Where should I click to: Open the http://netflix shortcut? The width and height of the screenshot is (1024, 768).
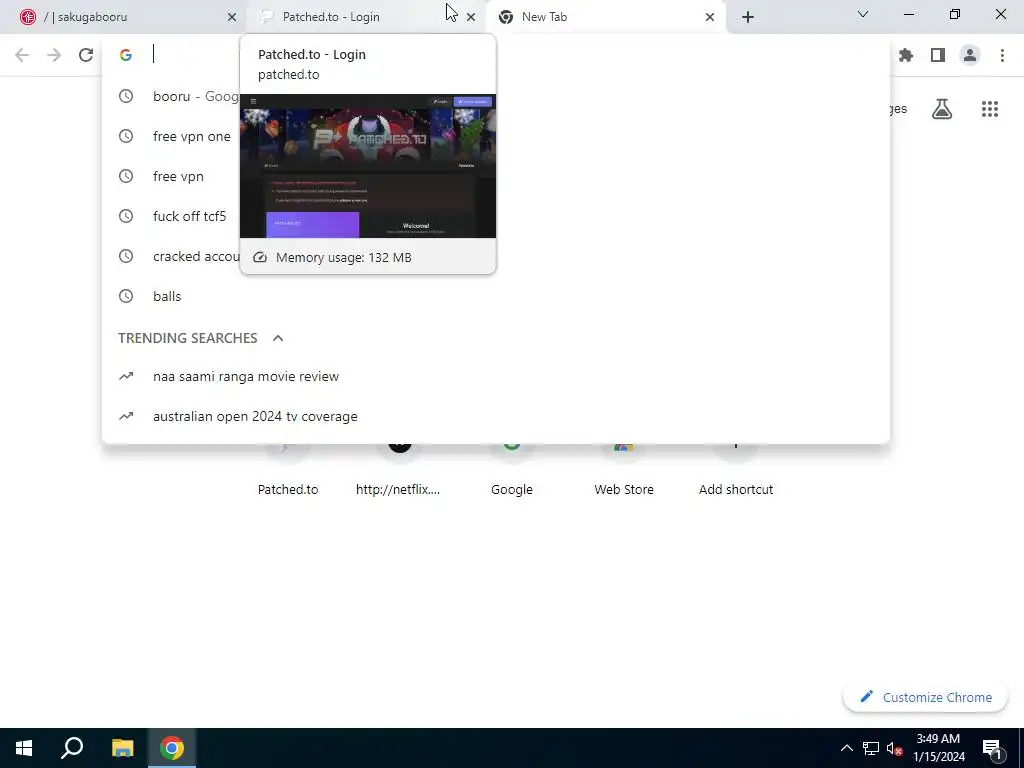click(x=400, y=470)
